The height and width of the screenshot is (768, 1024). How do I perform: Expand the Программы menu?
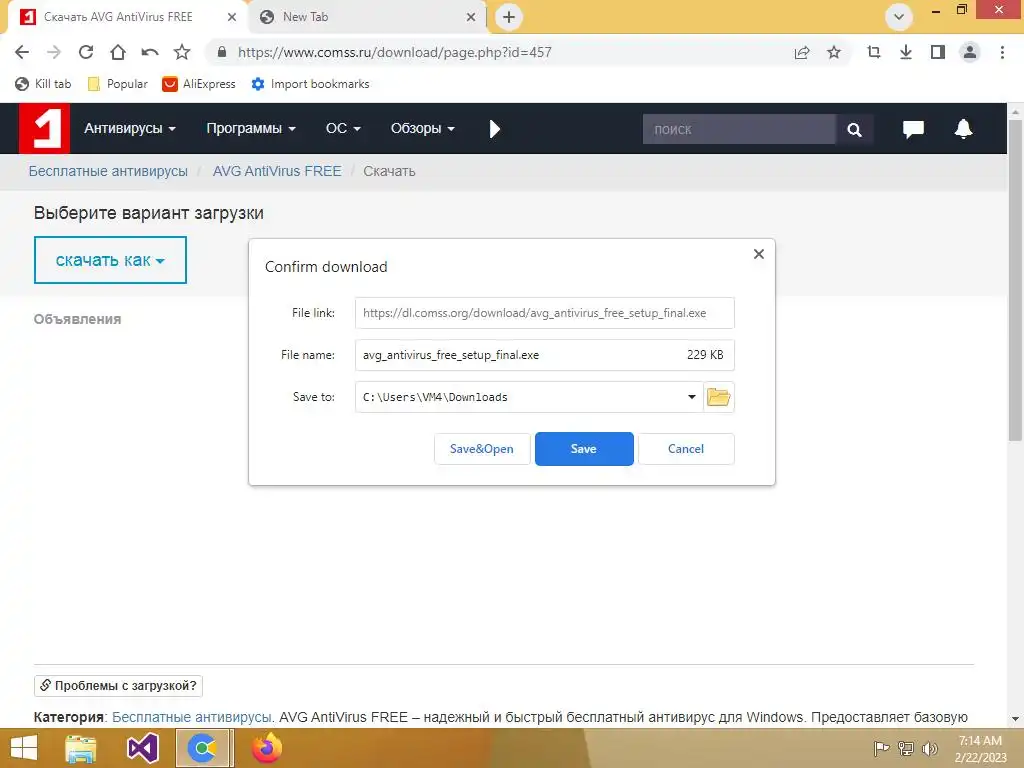click(251, 129)
